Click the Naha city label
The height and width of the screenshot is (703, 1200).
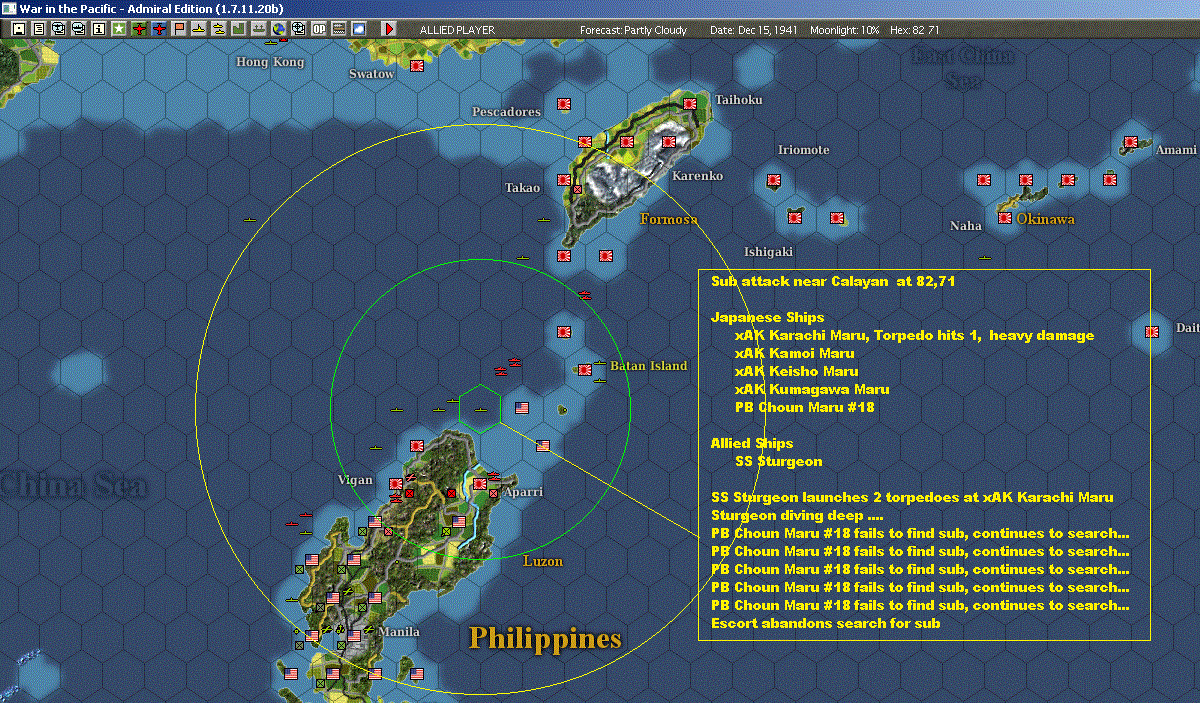point(966,226)
